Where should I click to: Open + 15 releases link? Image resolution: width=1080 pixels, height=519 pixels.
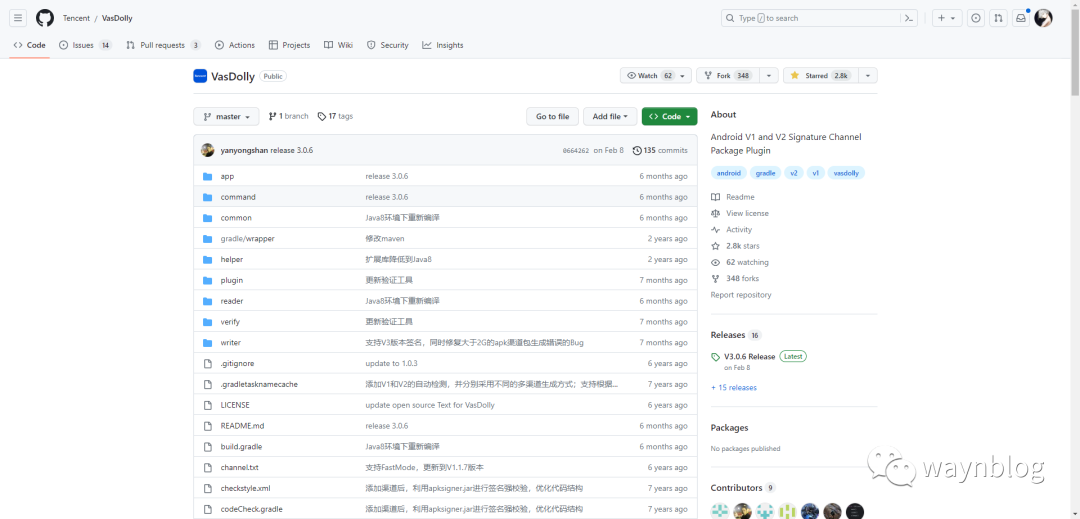click(x=734, y=388)
